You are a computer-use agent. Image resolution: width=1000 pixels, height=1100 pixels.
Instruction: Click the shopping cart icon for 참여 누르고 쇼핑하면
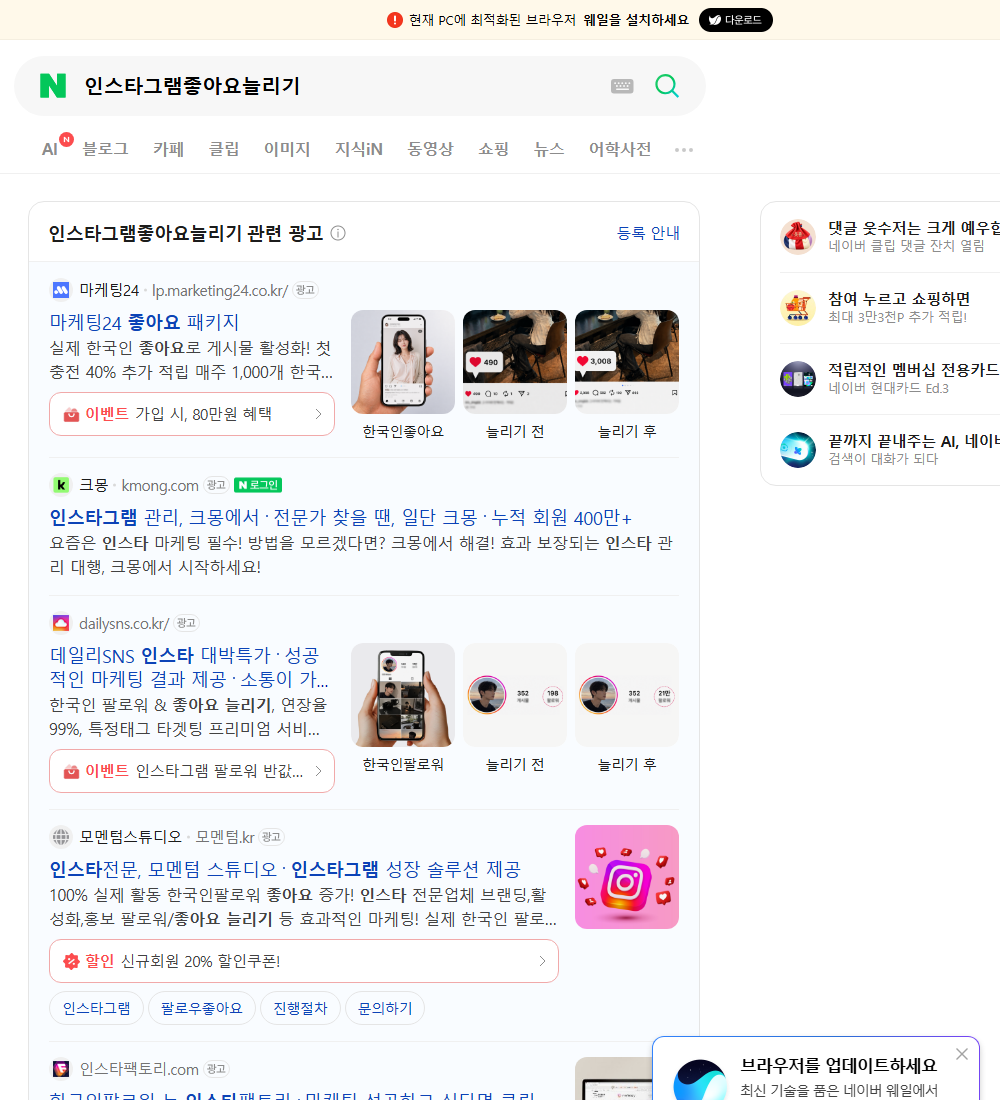point(798,308)
